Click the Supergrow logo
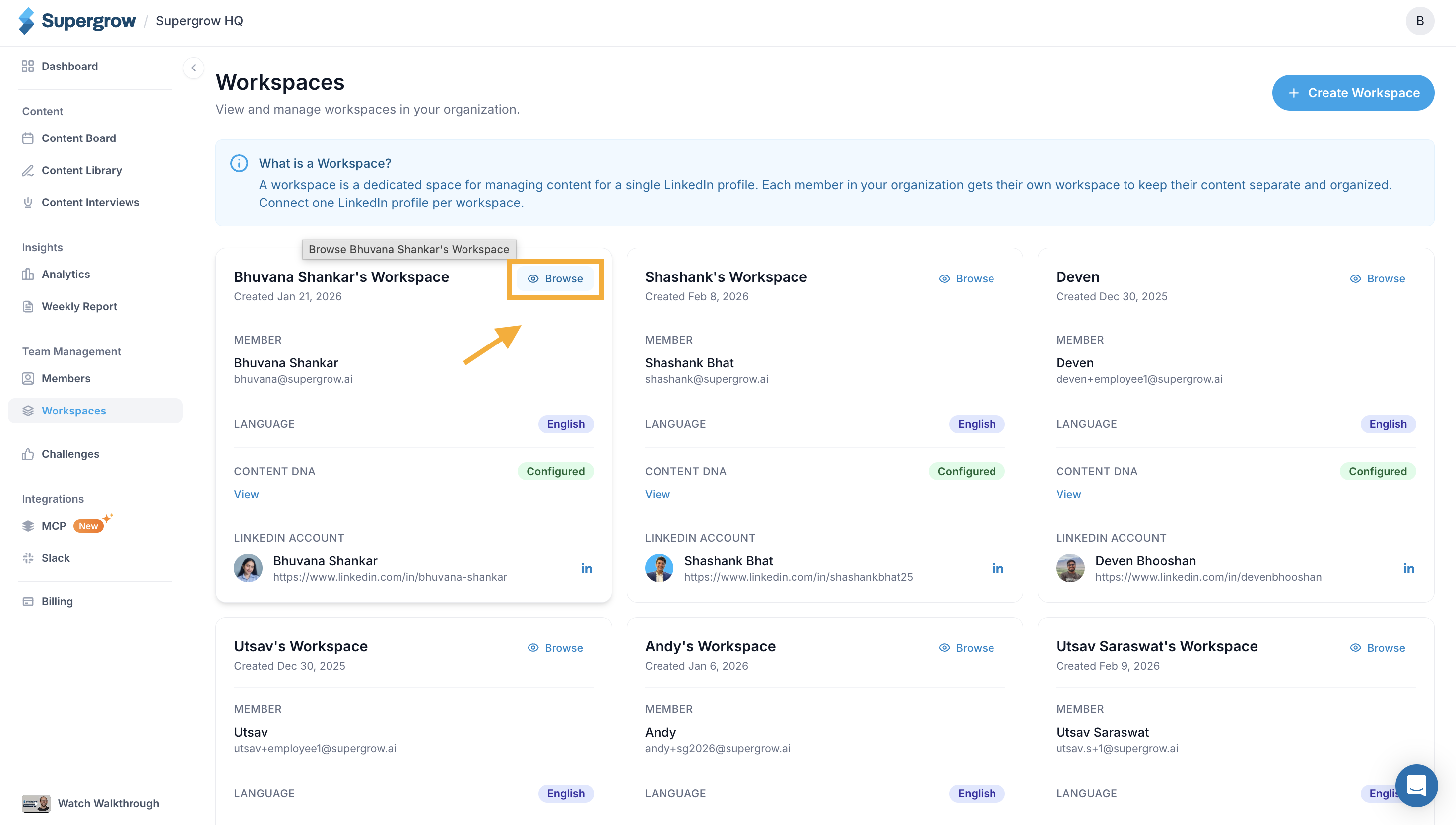The width and height of the screenshot is (1456, 825). 77,21
